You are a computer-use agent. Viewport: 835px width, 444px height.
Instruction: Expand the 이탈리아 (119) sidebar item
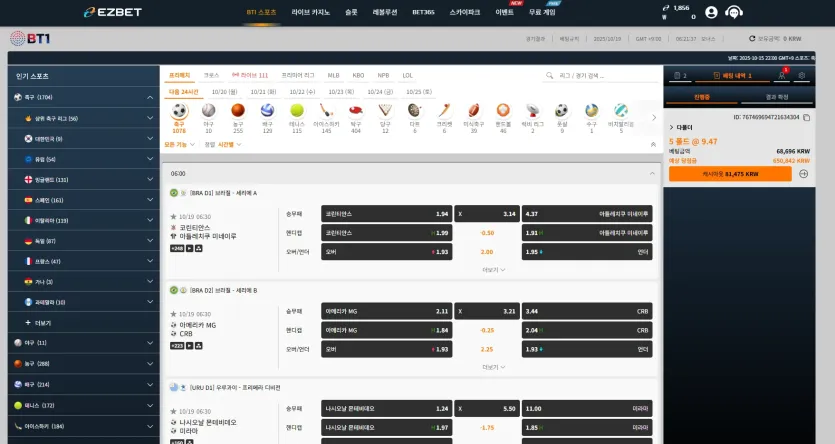tap(150, 220)
